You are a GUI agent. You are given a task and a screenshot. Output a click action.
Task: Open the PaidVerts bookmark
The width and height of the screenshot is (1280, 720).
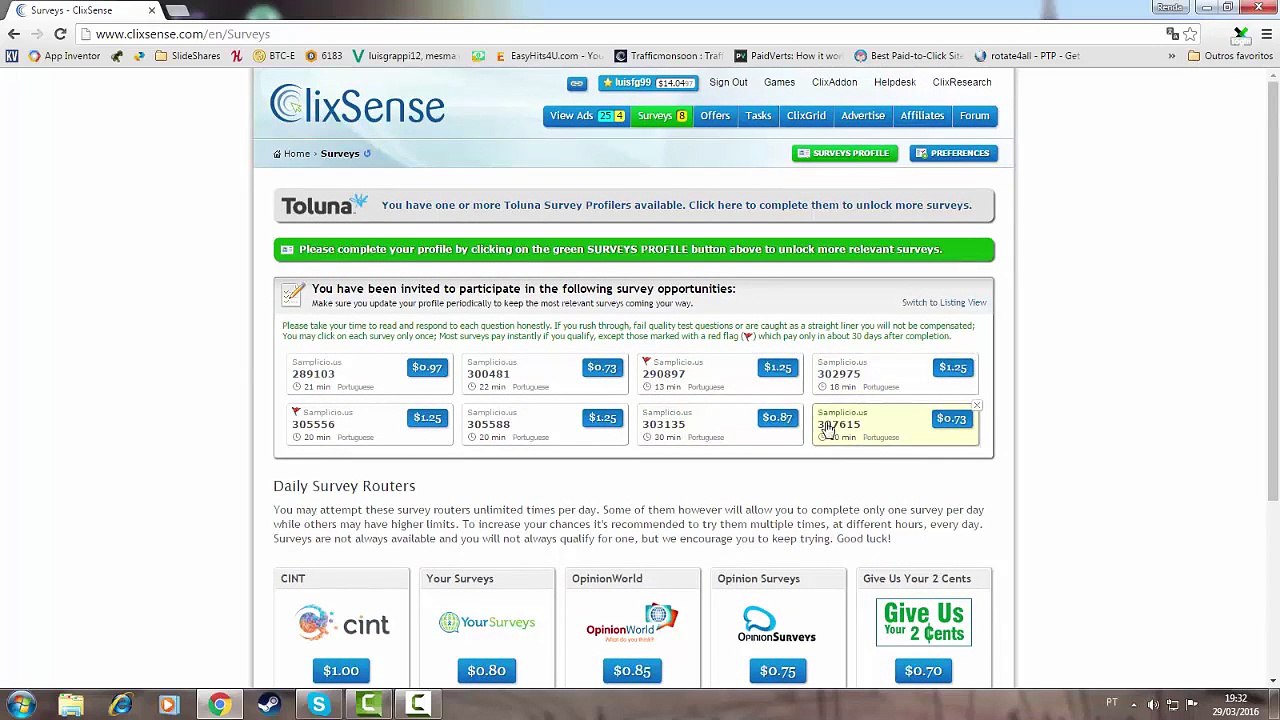click(788, 56)
